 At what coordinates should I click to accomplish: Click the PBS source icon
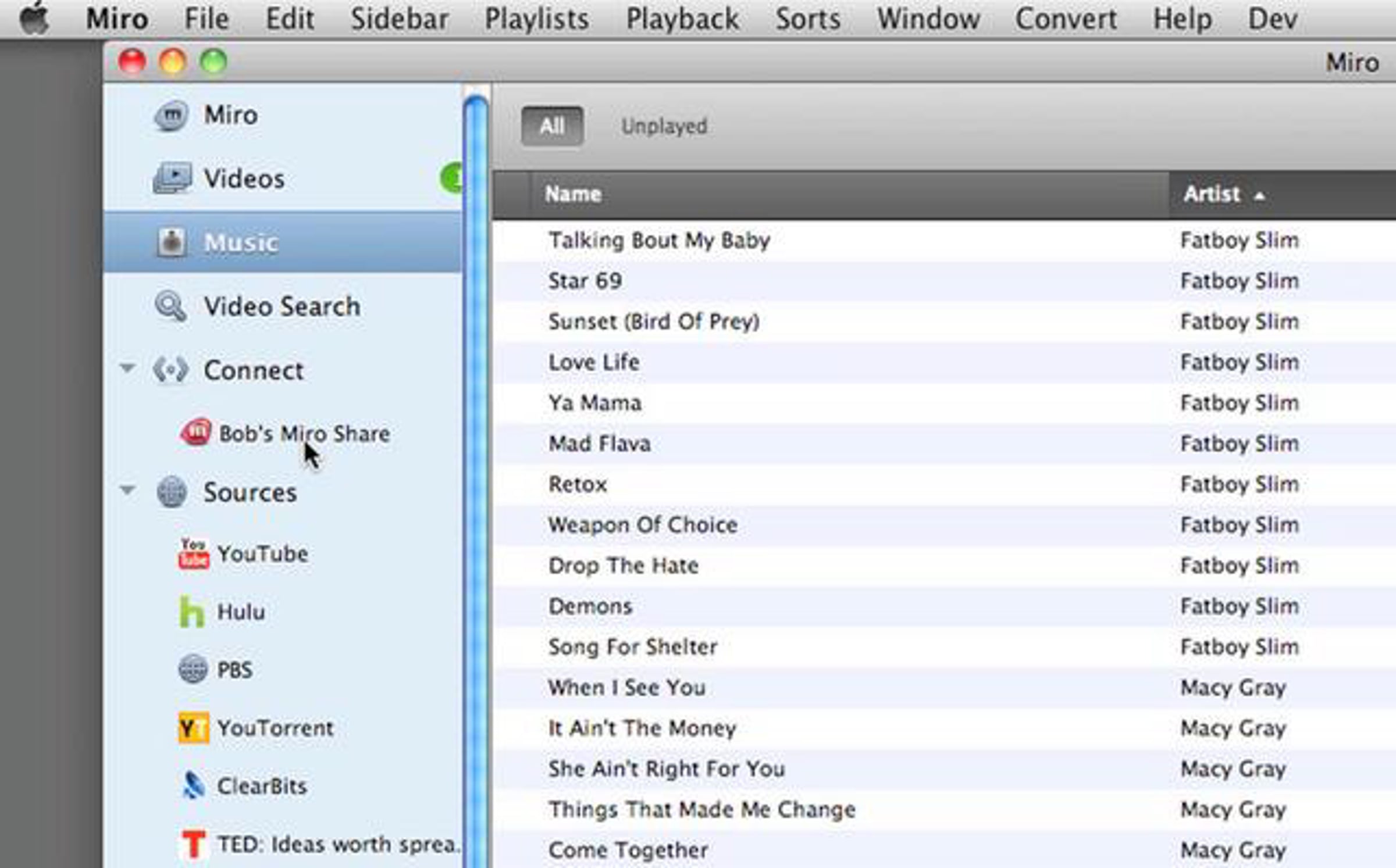click(193, 669)
